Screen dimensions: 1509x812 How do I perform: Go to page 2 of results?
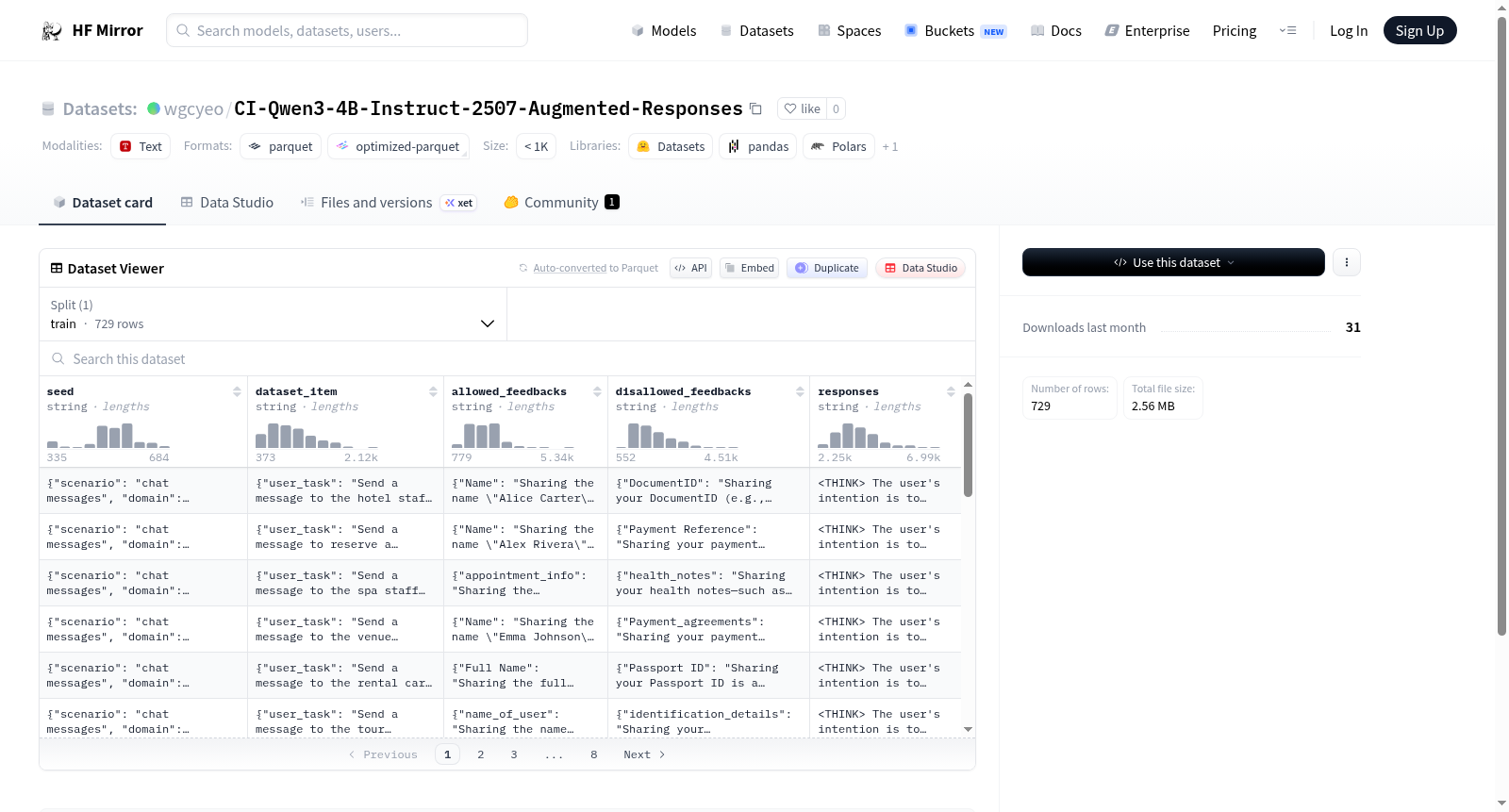pyautogui.click(x=481, y=754)
